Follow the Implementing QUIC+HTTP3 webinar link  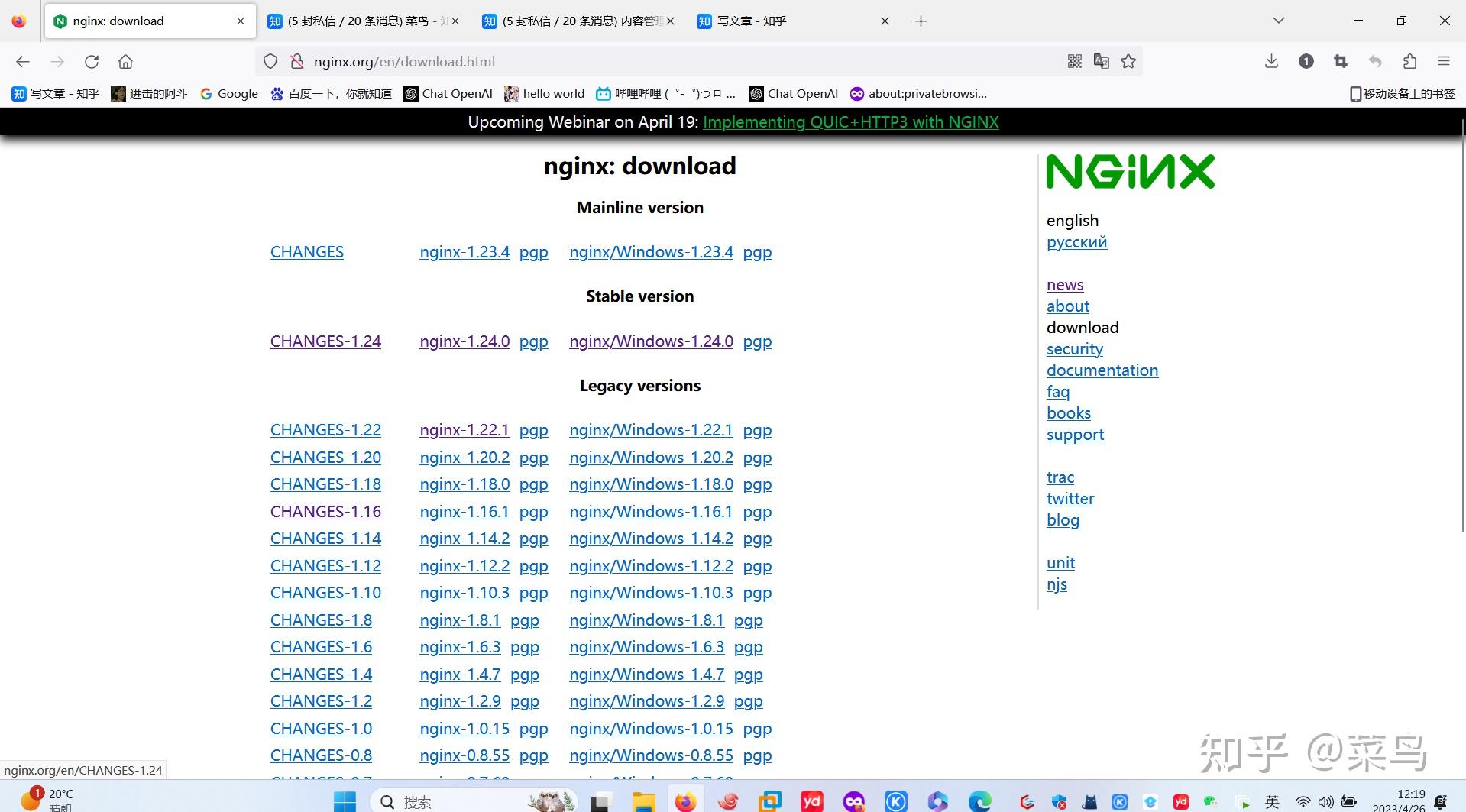pos(850,122)
